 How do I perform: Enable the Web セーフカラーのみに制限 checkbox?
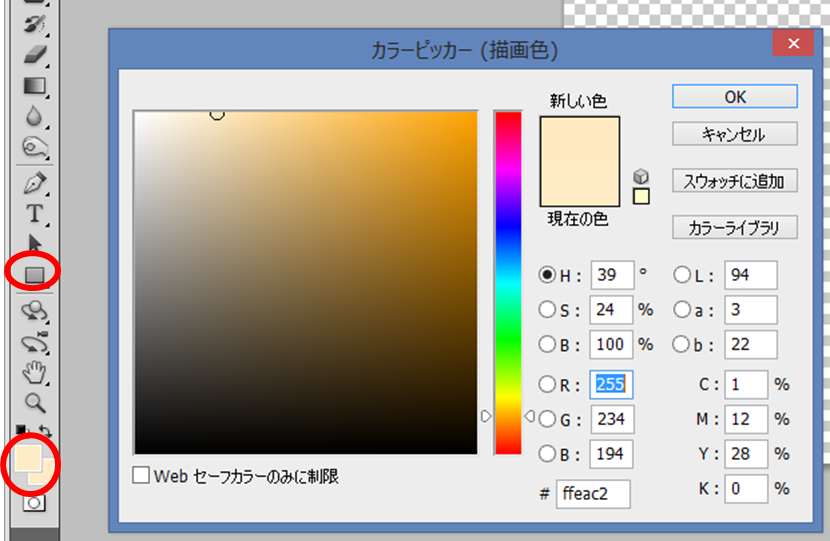142,477
